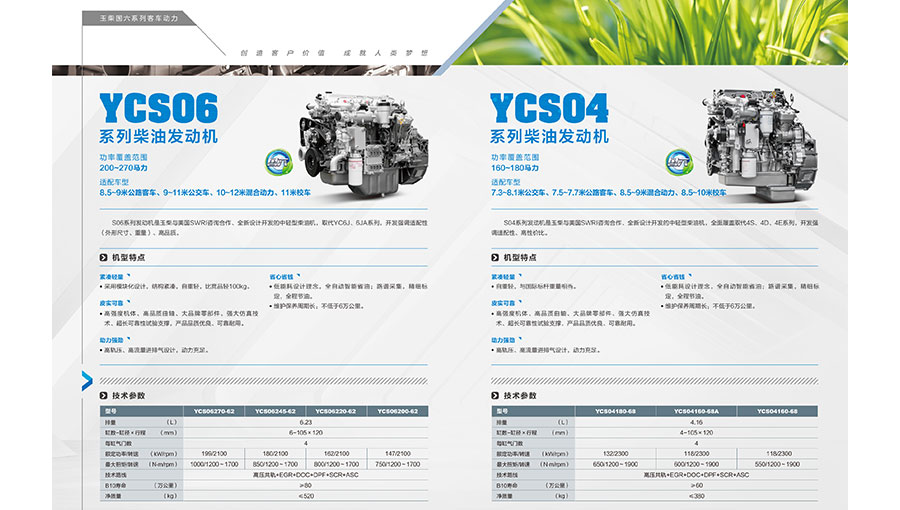Click the YCS06220-62 column header

click(336, 411)
